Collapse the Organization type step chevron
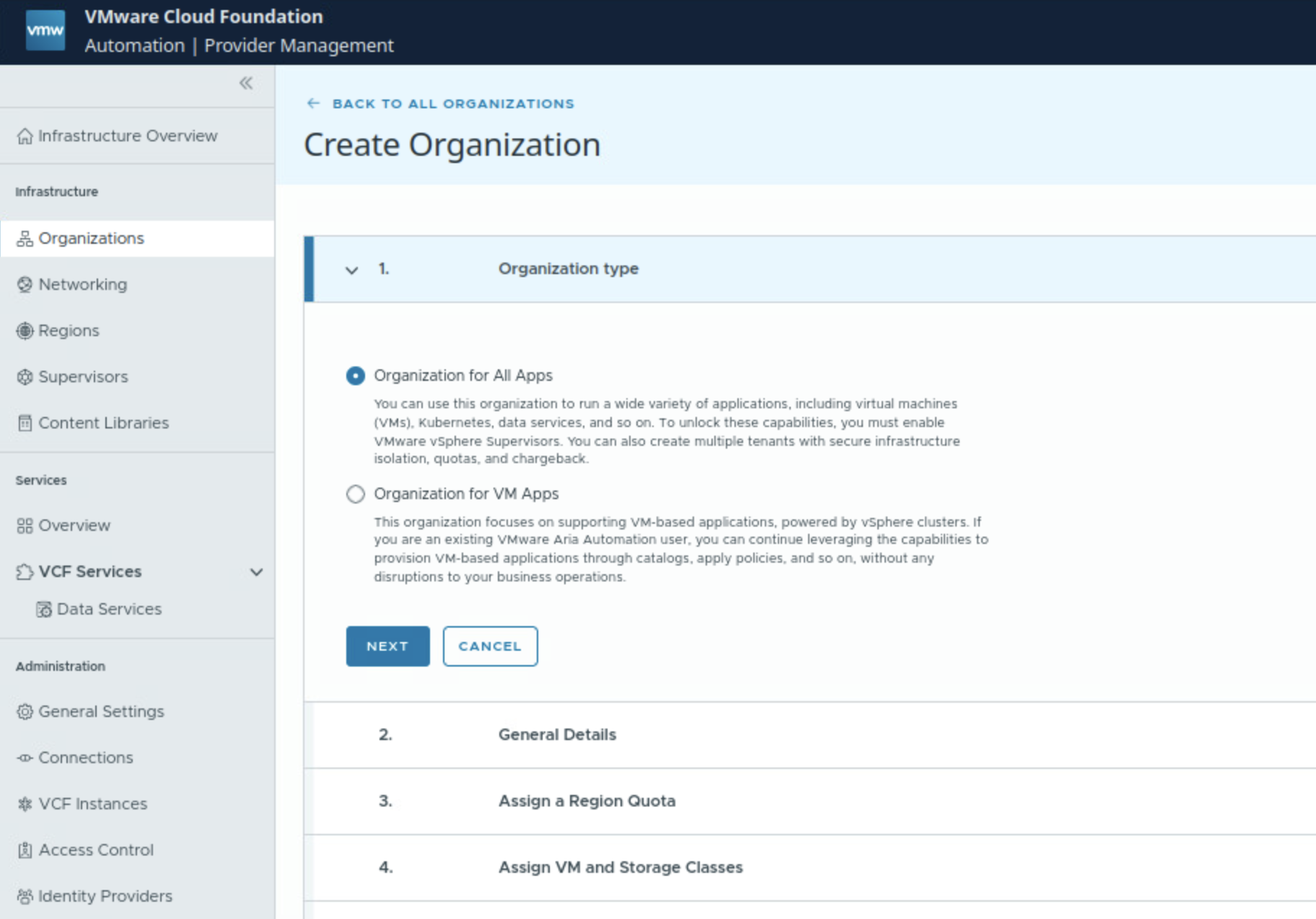The height and width of the screenshot is (919, 1316). pyautogui.click(x=351, y=271)
